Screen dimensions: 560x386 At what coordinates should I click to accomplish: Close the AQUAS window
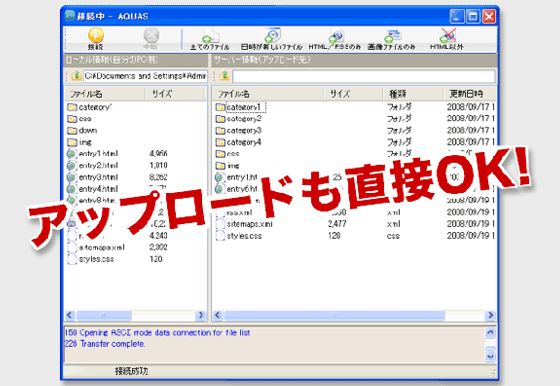pyautogui.click(x=489, y=16)
